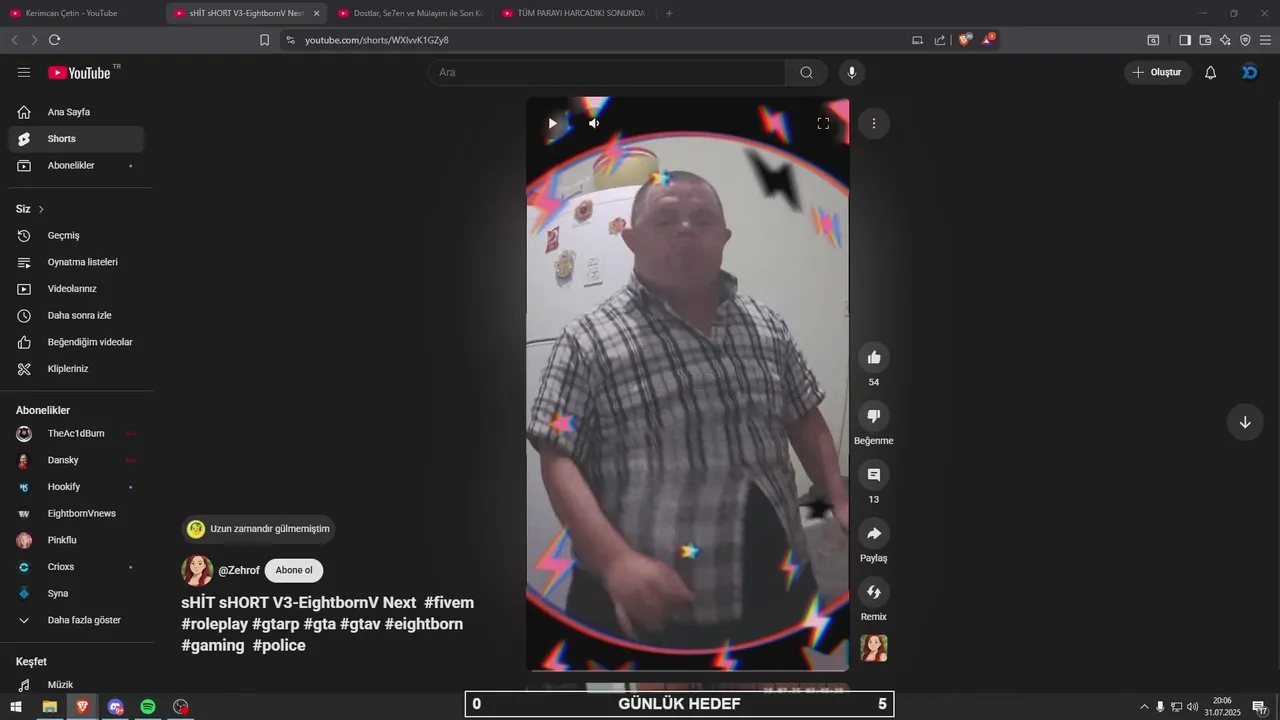The height and width of the screenshot is (720, 1280).
Task: Toggle the Brave sidebar panel
Action: pyautogui.click(x=1185, y=40)
